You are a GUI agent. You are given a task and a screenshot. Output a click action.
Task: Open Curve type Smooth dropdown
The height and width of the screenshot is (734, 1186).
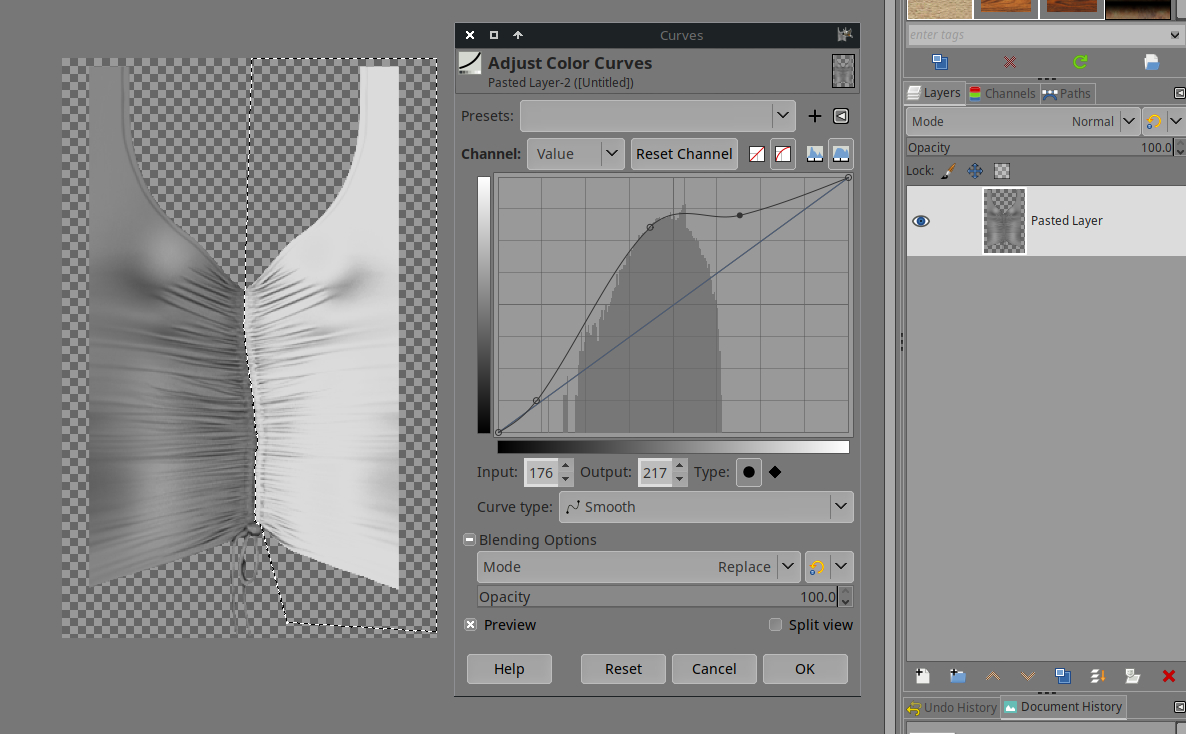[x=705, y=507]
